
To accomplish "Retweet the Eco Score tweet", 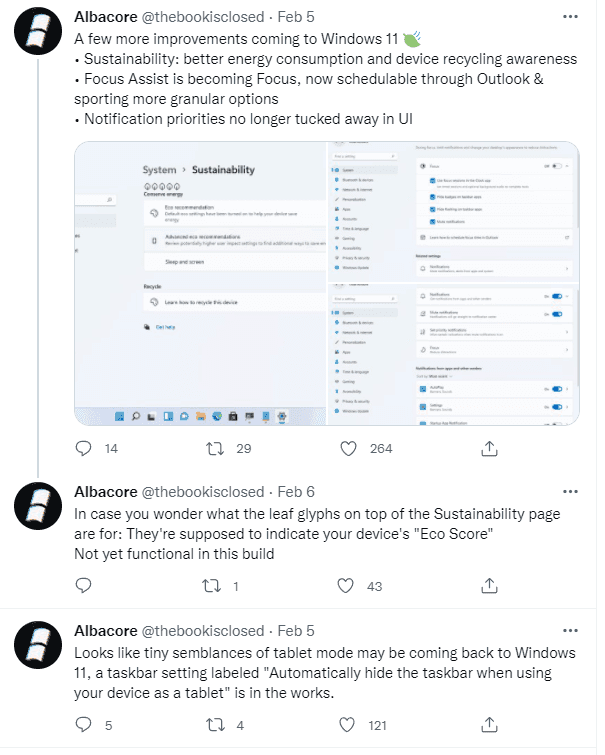I will 211,586.
